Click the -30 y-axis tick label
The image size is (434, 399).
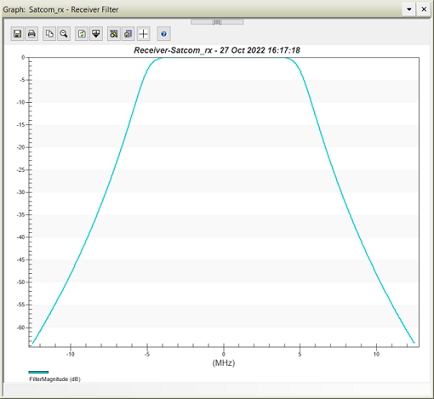21,192
